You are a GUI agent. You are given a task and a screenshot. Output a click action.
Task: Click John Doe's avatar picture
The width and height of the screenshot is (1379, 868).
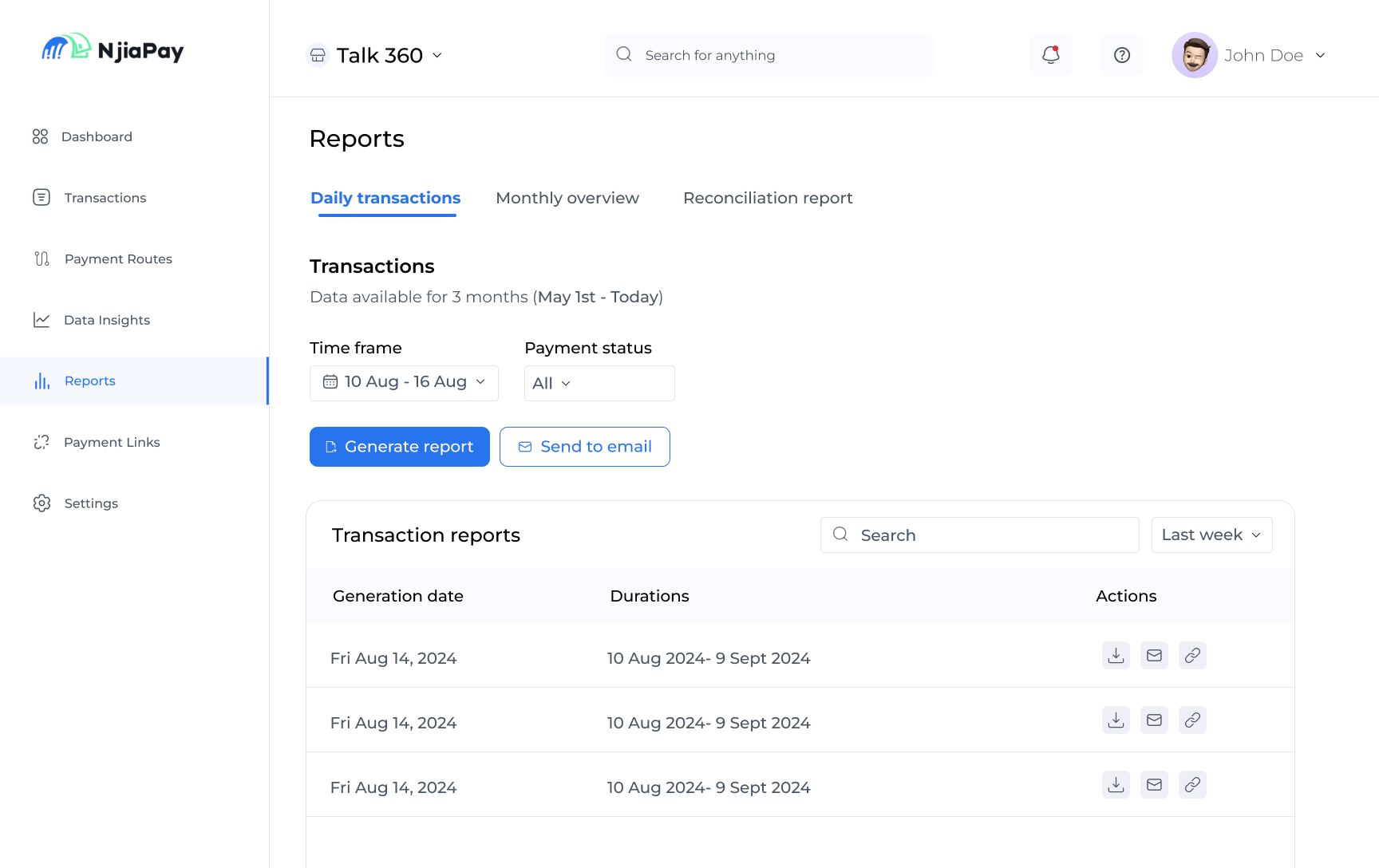point(1195,55)
